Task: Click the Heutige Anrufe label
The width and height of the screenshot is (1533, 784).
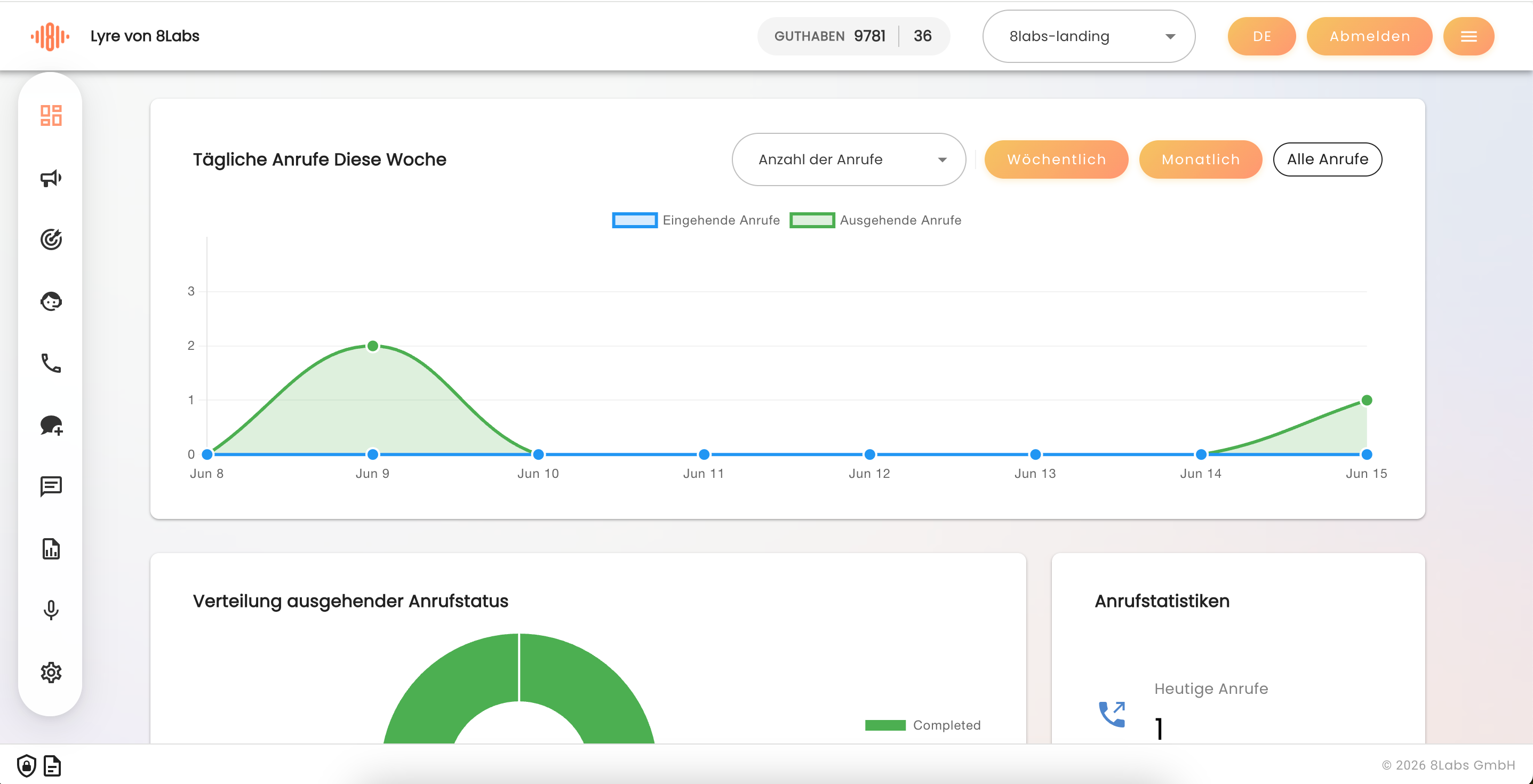Action: click(1211, 689)
